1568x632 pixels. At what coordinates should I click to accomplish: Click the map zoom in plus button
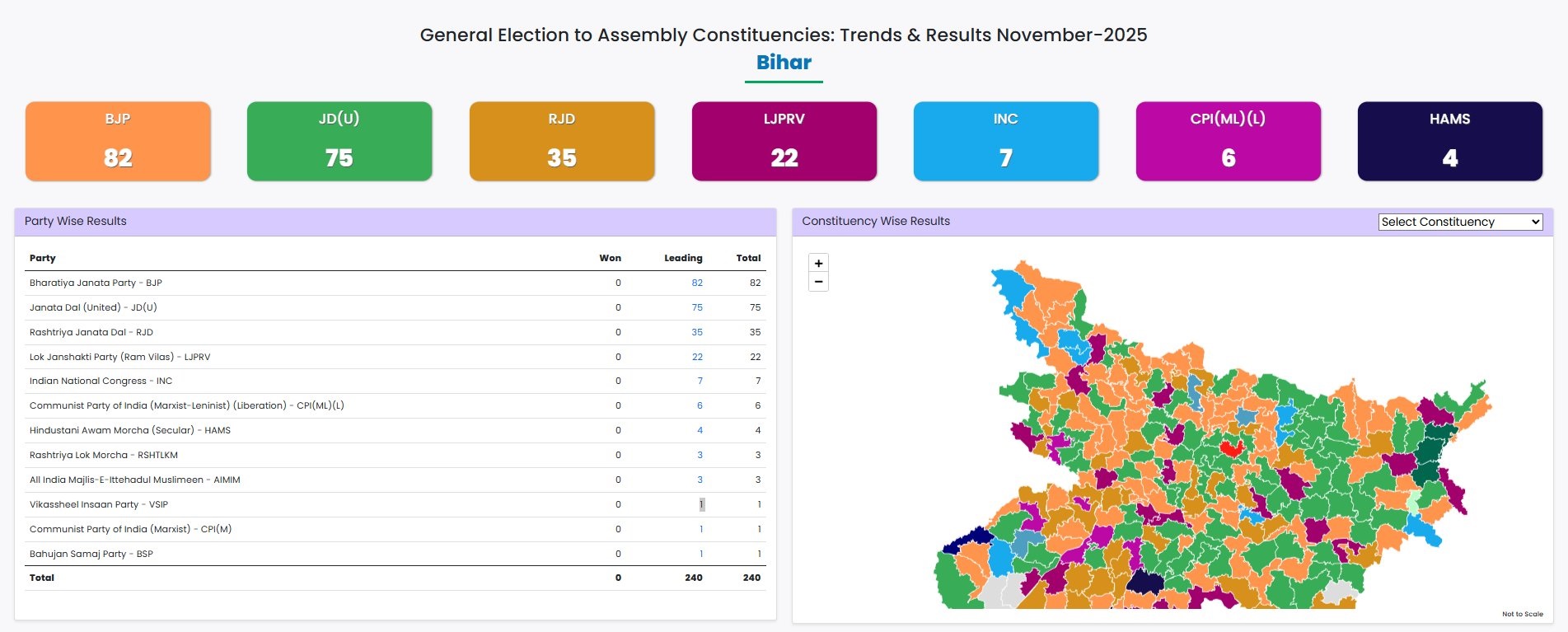coord(818,264)
